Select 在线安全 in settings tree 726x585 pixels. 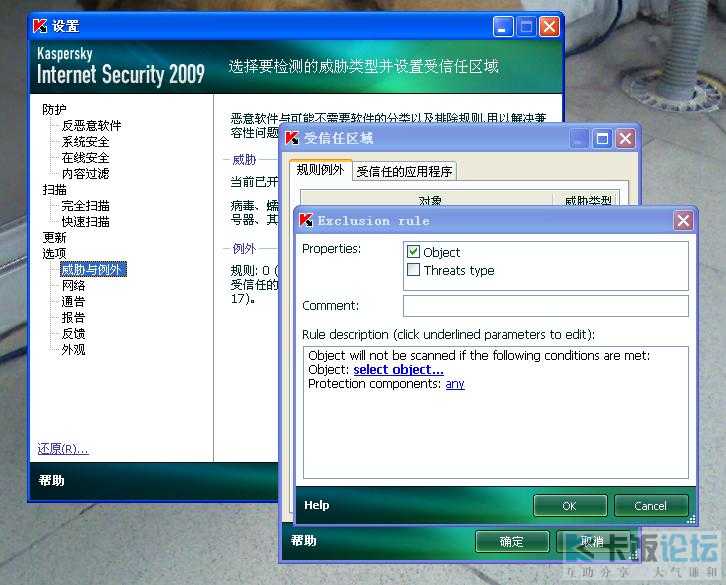click(x=85, y=157)
